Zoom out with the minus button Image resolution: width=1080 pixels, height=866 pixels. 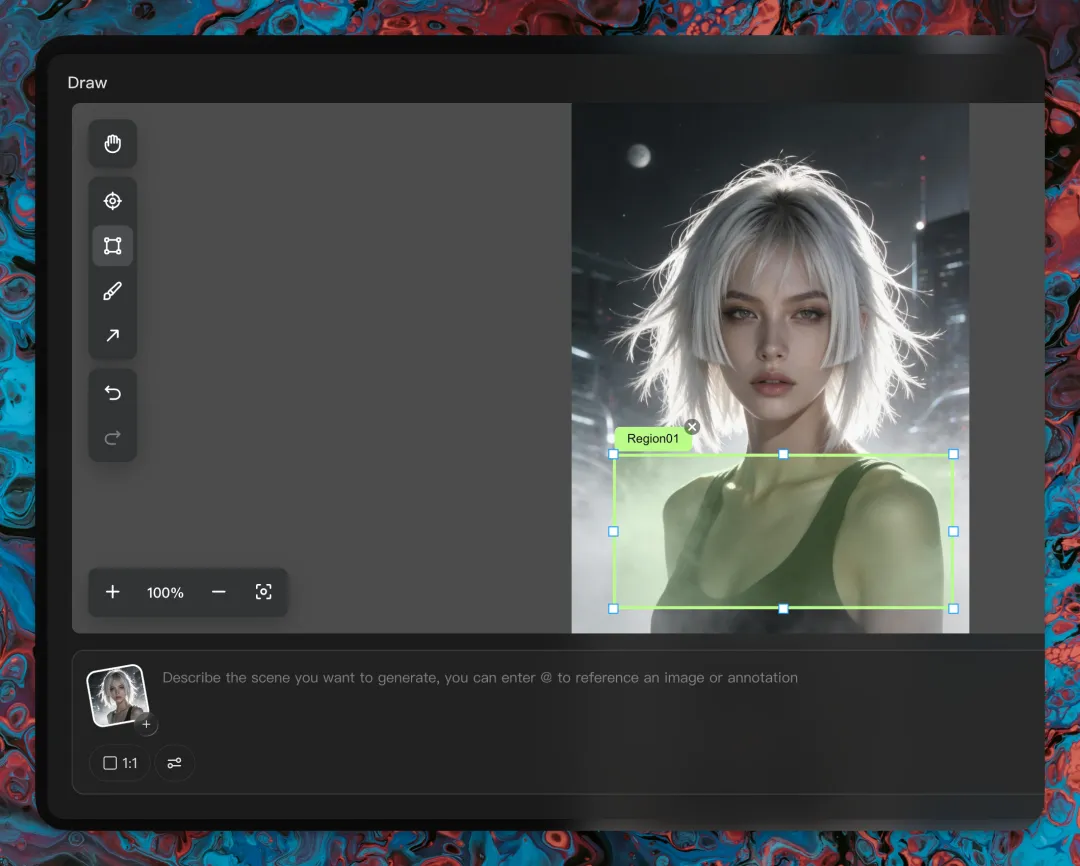(218, 592)
